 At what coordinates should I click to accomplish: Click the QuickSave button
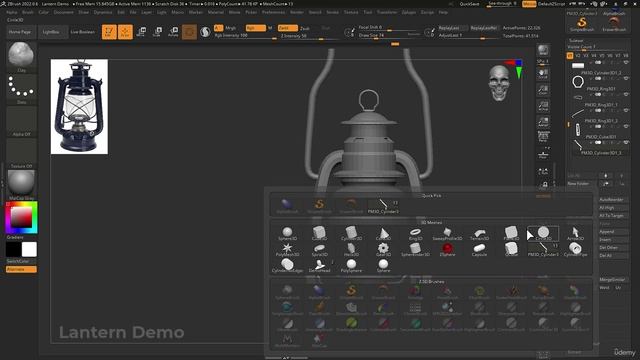[x=469, y=4]
